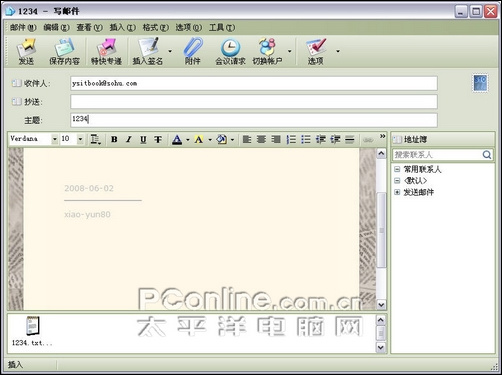Open the Verdana font dropdown
The image size is (502, 375).
(x=55, y=139)
